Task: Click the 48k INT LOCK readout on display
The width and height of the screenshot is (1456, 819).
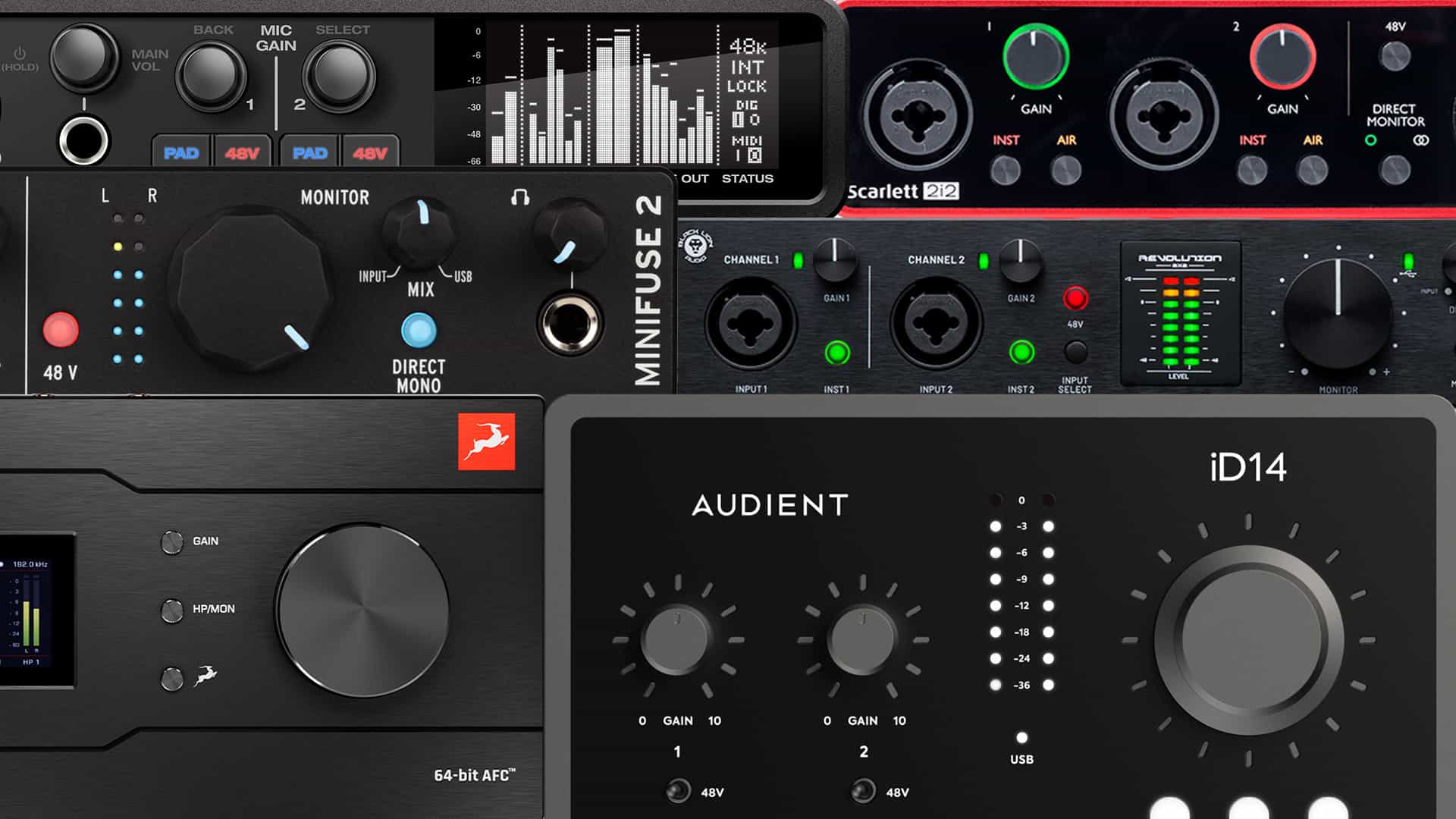Action: tap(748, 66)
